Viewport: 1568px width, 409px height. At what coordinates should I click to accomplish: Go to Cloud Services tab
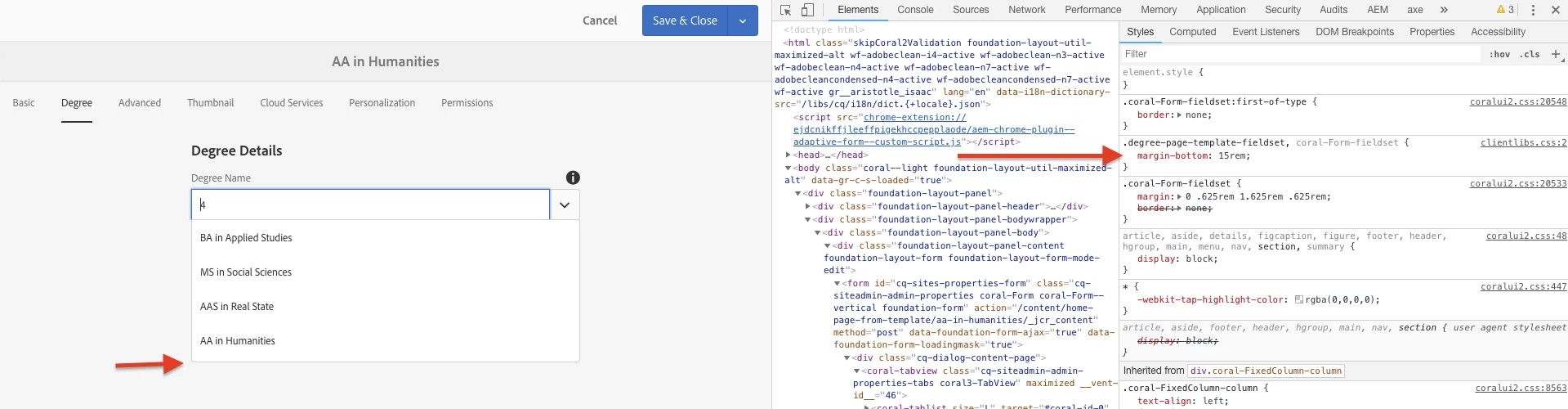pos(292,103)
